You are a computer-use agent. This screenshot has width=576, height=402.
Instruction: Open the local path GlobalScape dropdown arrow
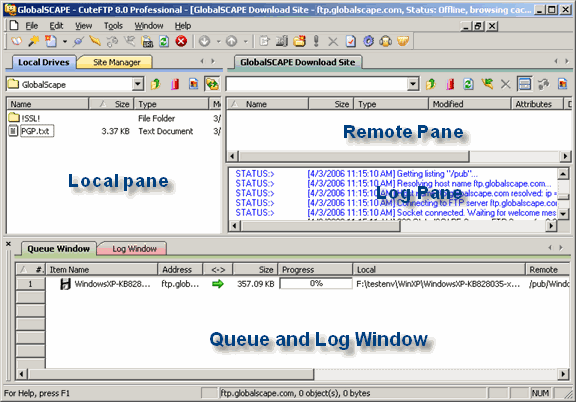pyautogui.click(x=138, y=84)
